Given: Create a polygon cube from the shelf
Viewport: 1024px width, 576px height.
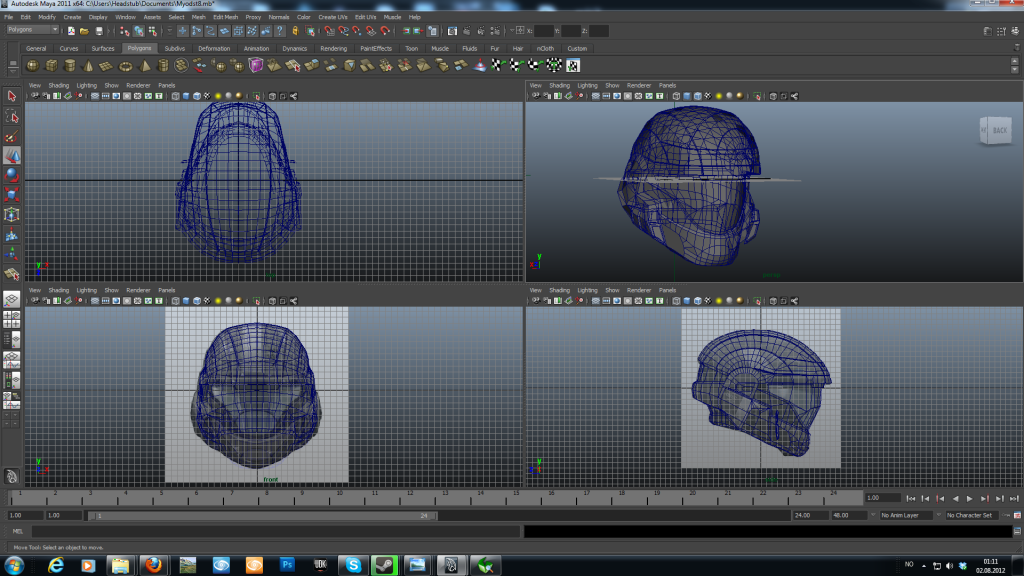Looking at the screenshot, I should (51, 65).
